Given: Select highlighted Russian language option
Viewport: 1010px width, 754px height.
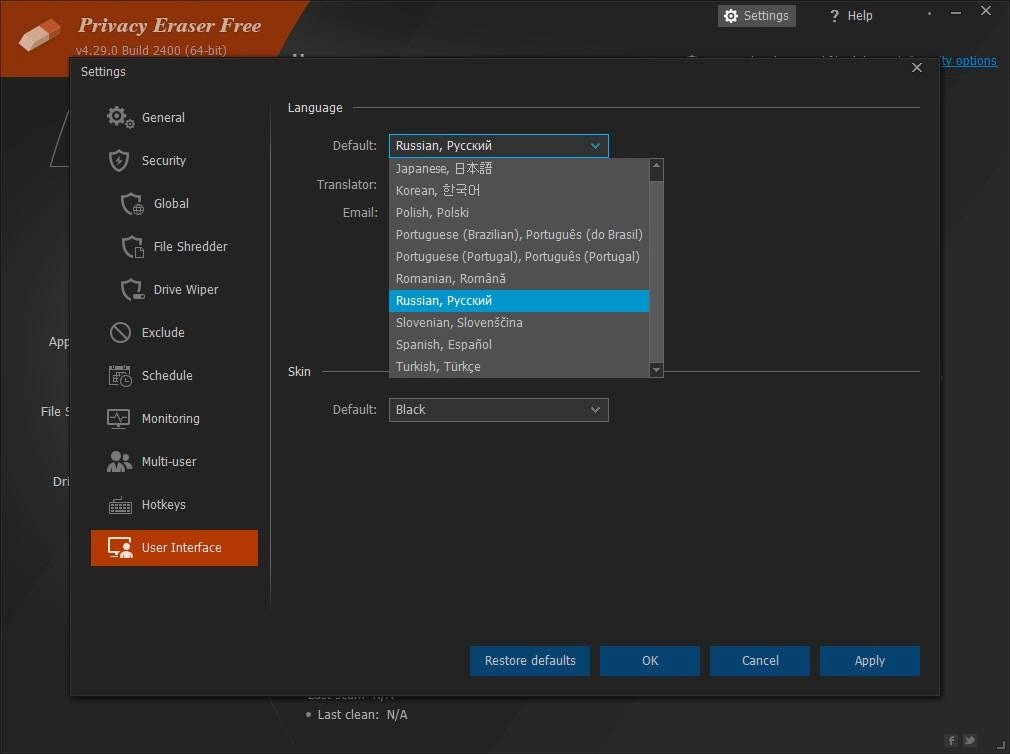Looking at the screenshot, I should [x=519, y=301].
